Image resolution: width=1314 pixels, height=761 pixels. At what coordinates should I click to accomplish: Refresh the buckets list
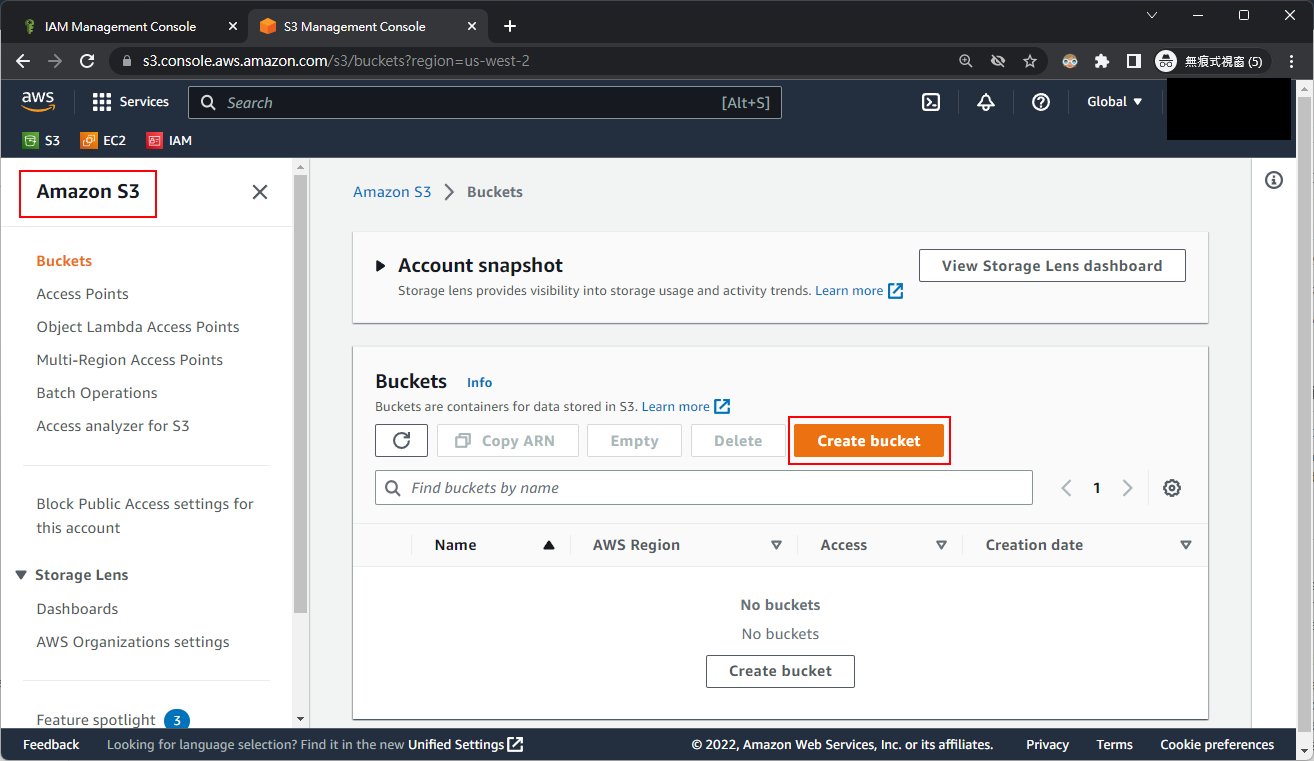pyautogui.click(x=402, y=441)
